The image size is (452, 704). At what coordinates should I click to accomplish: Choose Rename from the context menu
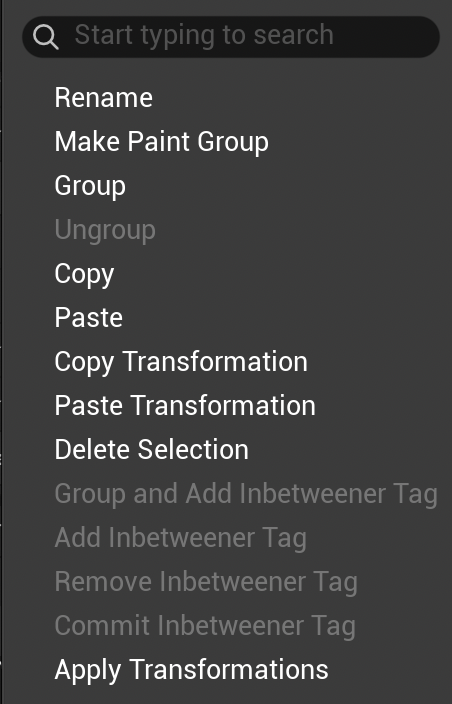[x=104, y=97]
